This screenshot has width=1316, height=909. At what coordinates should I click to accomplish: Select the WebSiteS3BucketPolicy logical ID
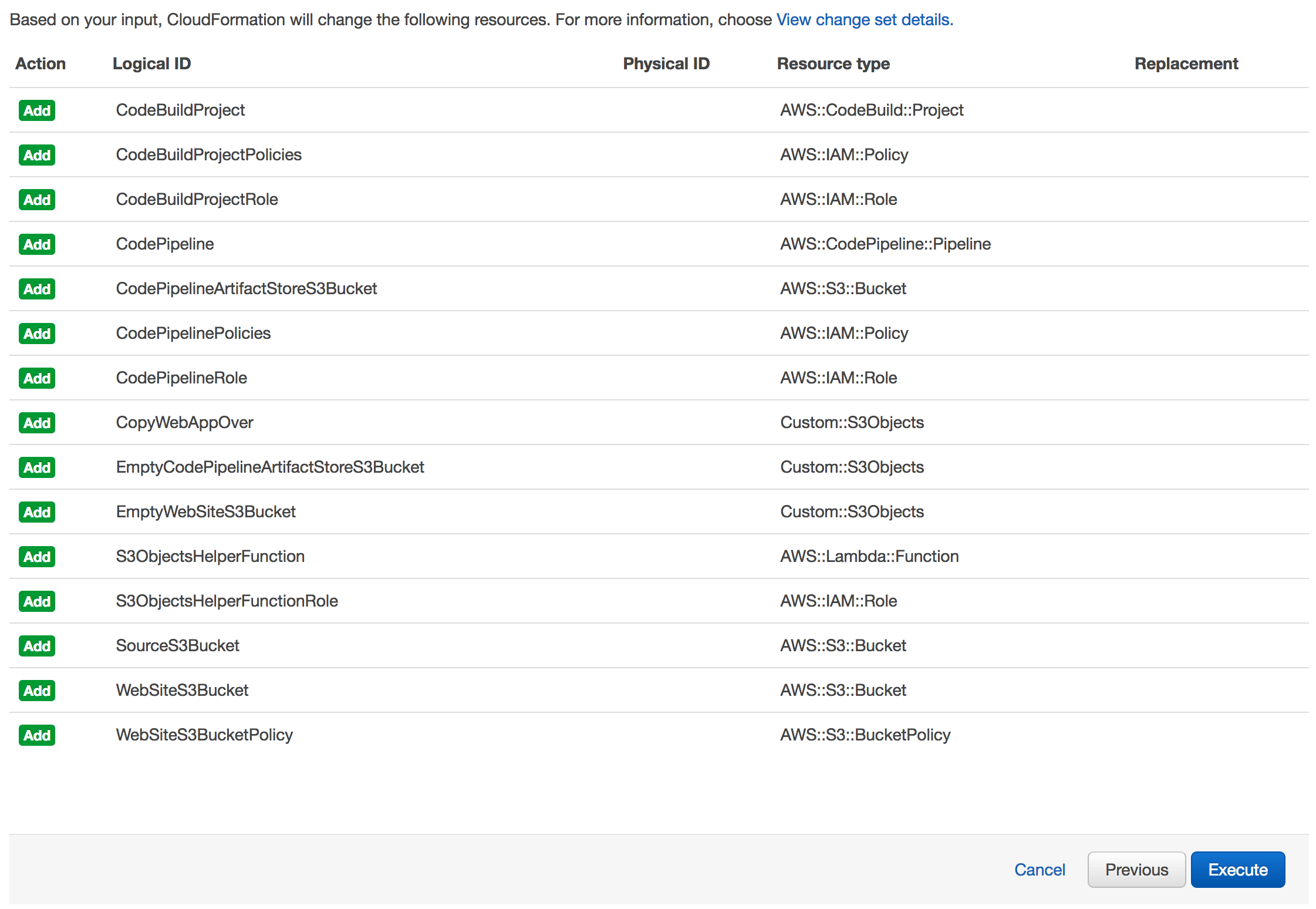(x=204, y=735)
